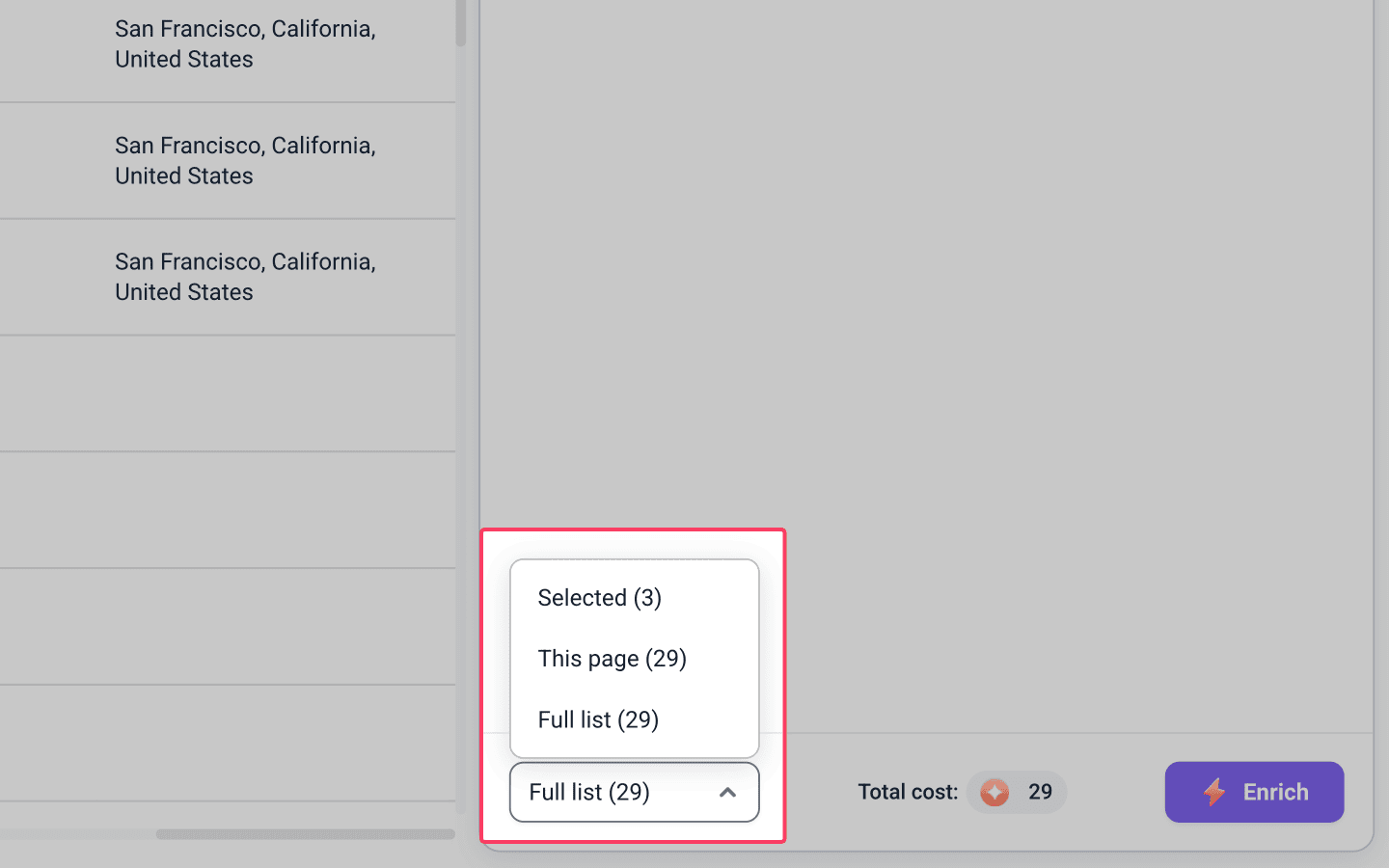This screenshot has width=1389, height=868.
Task: Click the Enrich button
Action: click(x=1254, y=792)
